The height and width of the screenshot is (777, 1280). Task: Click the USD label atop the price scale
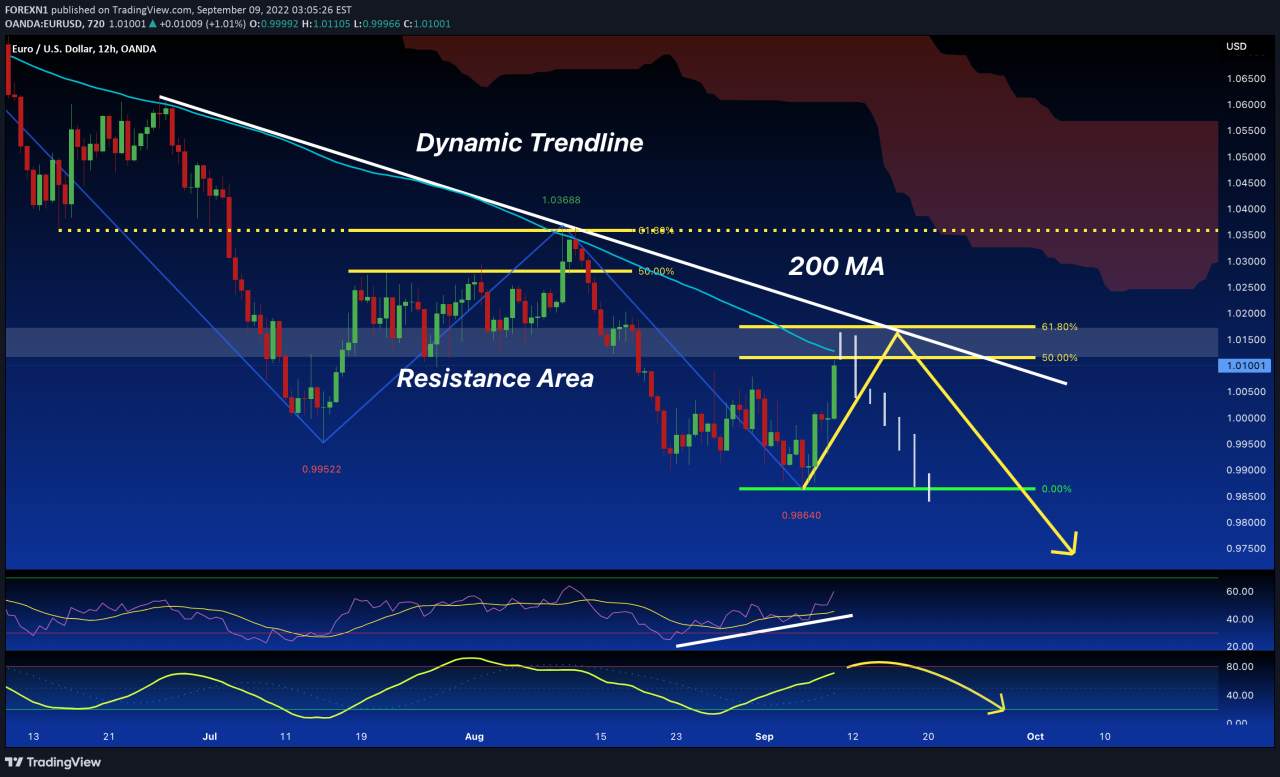(x=1235, y=46)
